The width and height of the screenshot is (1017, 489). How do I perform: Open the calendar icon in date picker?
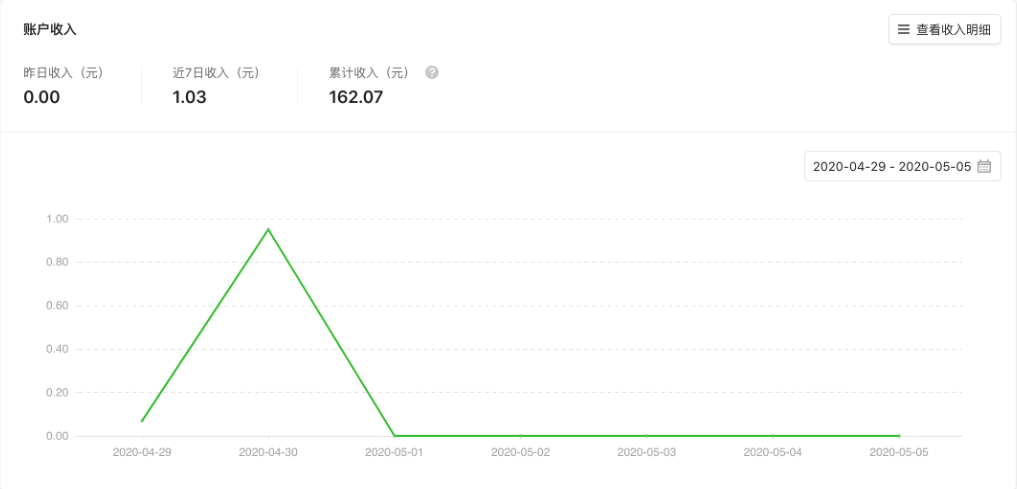coord(984,167)
